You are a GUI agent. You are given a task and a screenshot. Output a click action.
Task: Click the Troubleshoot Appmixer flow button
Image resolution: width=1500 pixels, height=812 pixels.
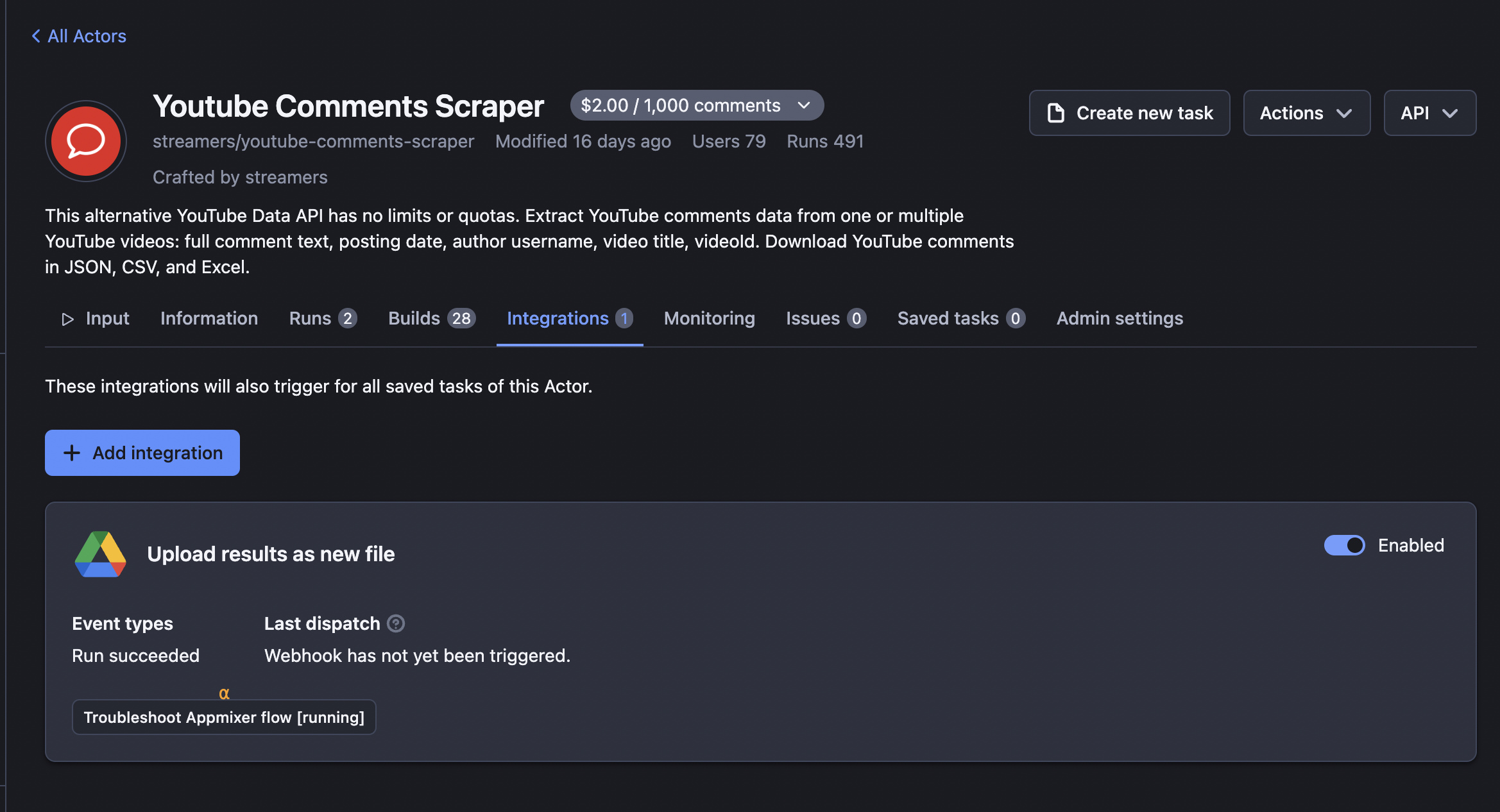pos(223,717)
